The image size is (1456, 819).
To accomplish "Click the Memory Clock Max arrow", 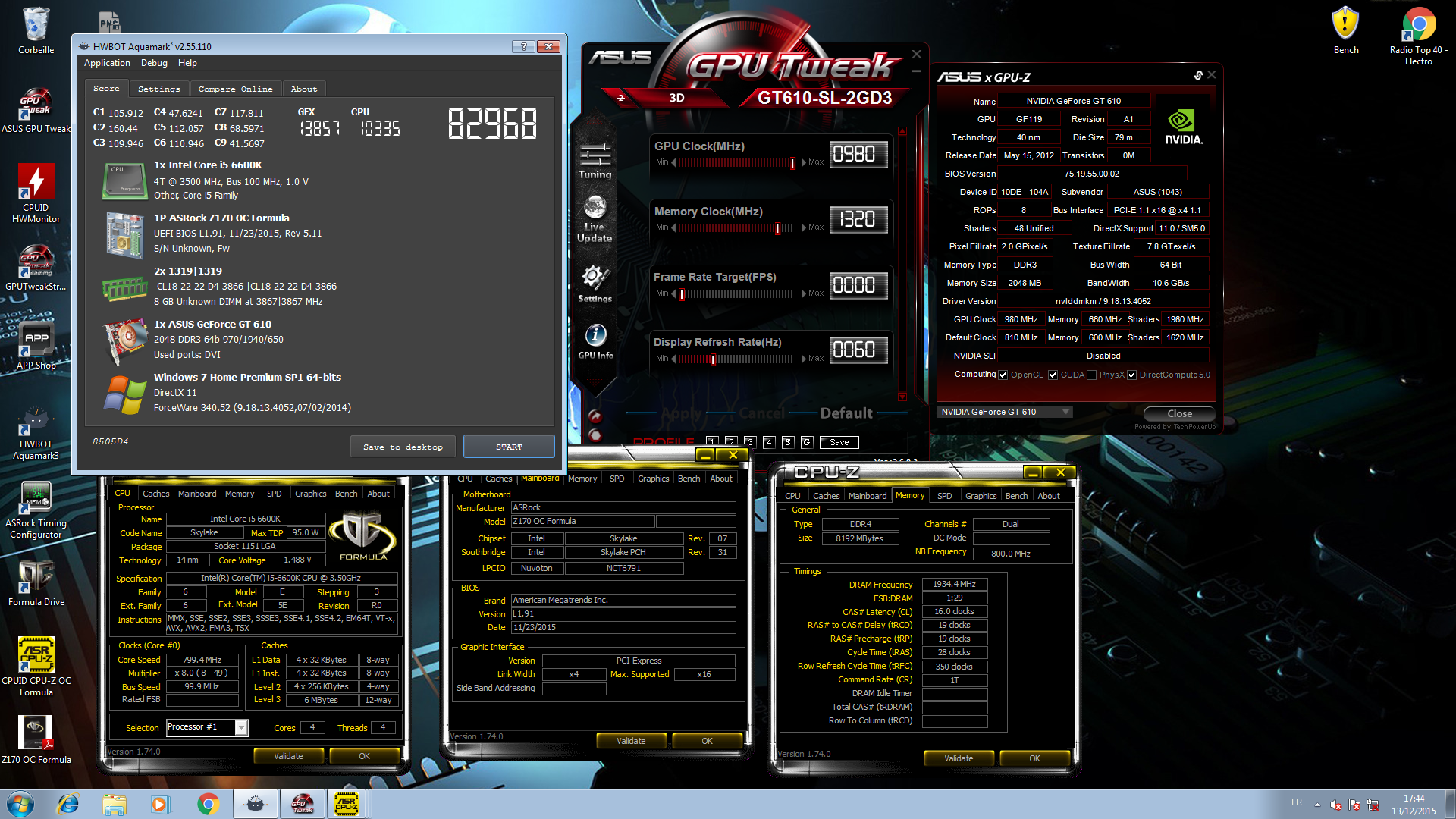I will click(803, 227).
